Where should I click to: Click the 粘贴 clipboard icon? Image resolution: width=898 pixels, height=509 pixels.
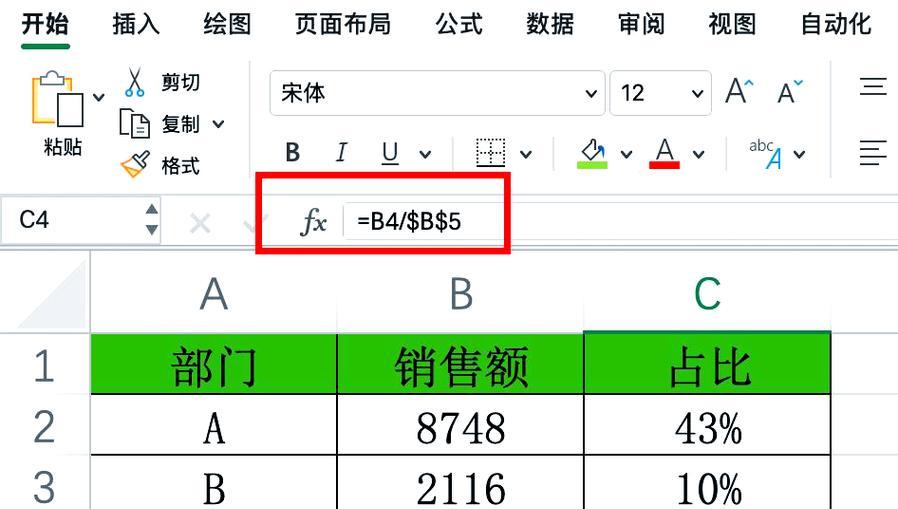pyautogui.click(x=57, y=98)
